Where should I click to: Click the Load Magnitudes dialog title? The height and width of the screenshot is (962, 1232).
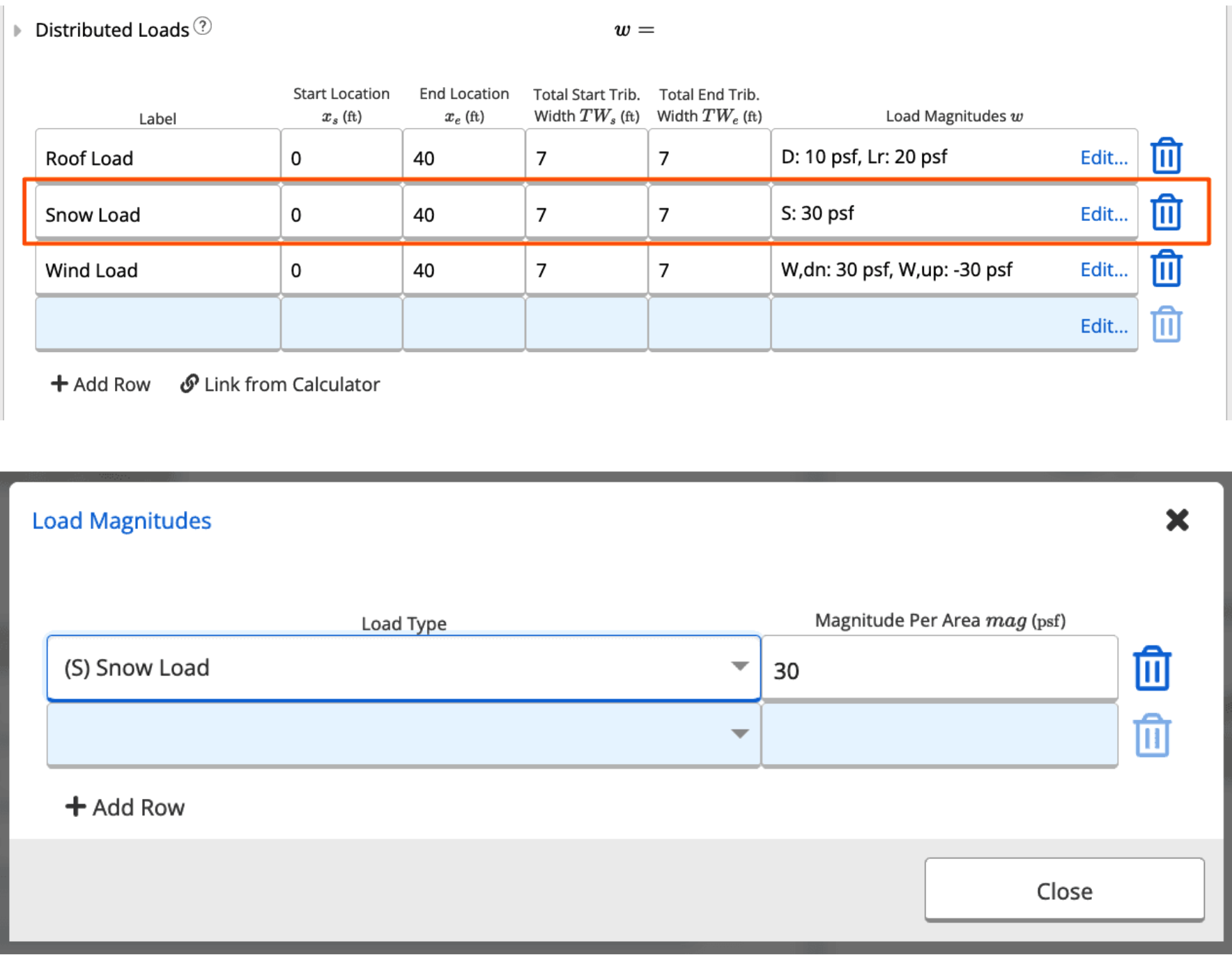click(x=122, y=521)
